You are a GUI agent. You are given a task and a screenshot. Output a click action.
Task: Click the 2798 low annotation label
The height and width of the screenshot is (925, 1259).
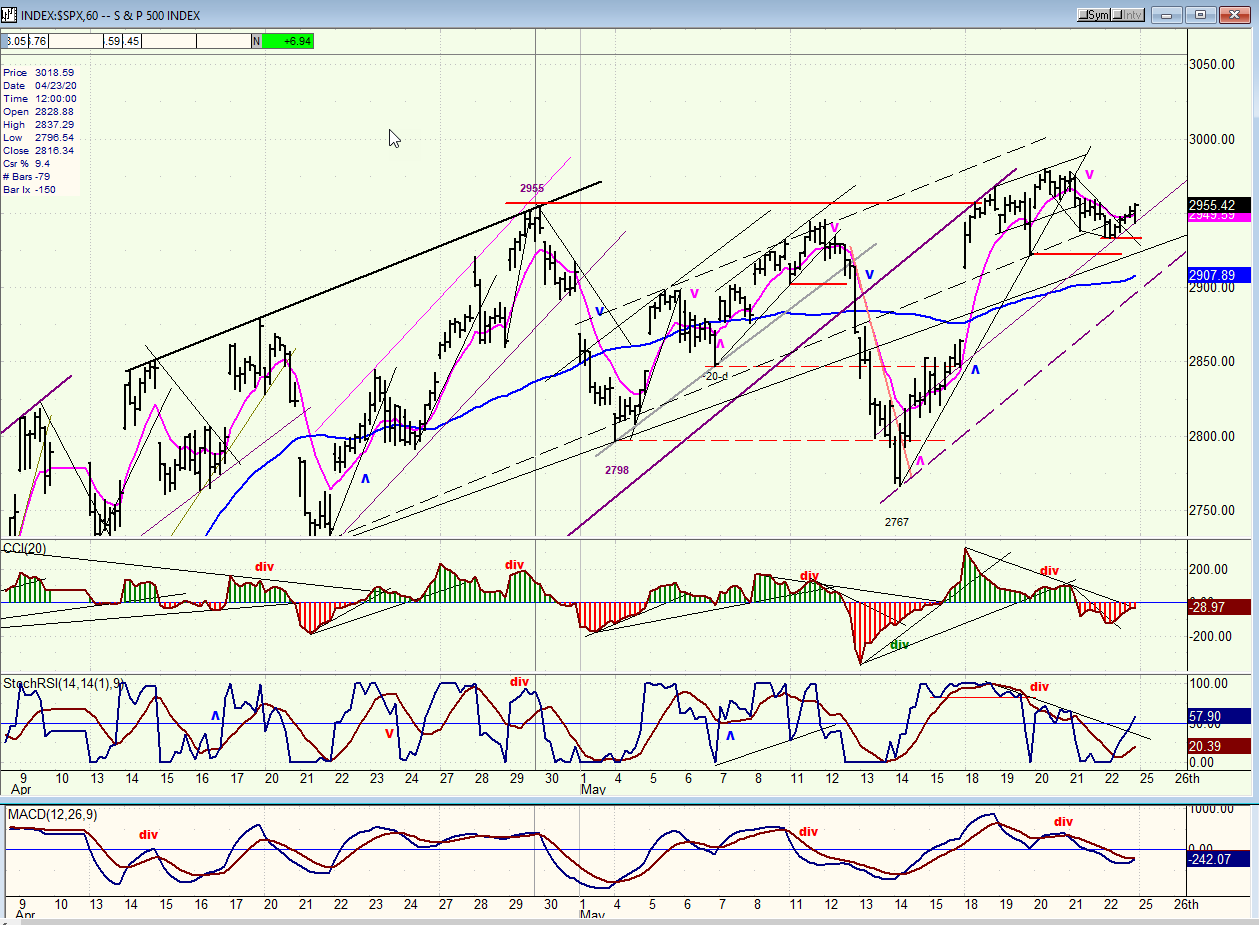pos(617,469)
